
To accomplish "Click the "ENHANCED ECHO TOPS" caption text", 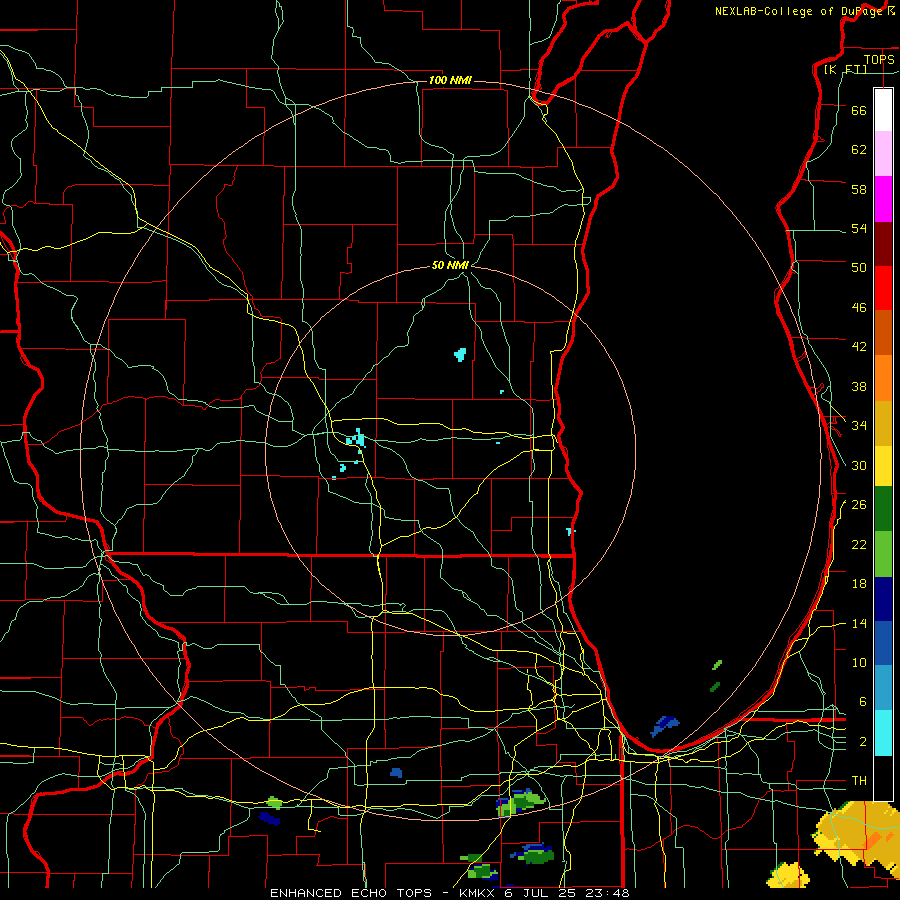I will coord(351,893).
